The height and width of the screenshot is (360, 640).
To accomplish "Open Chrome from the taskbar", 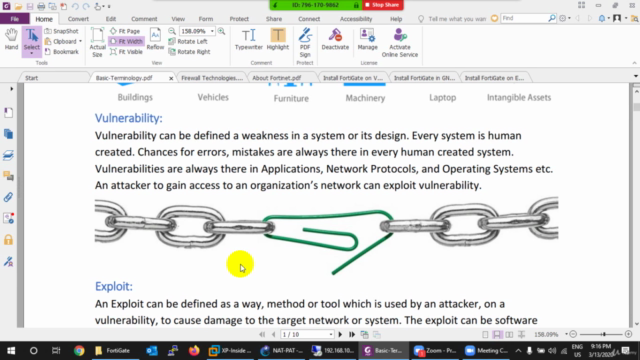I will pos(79,350).
